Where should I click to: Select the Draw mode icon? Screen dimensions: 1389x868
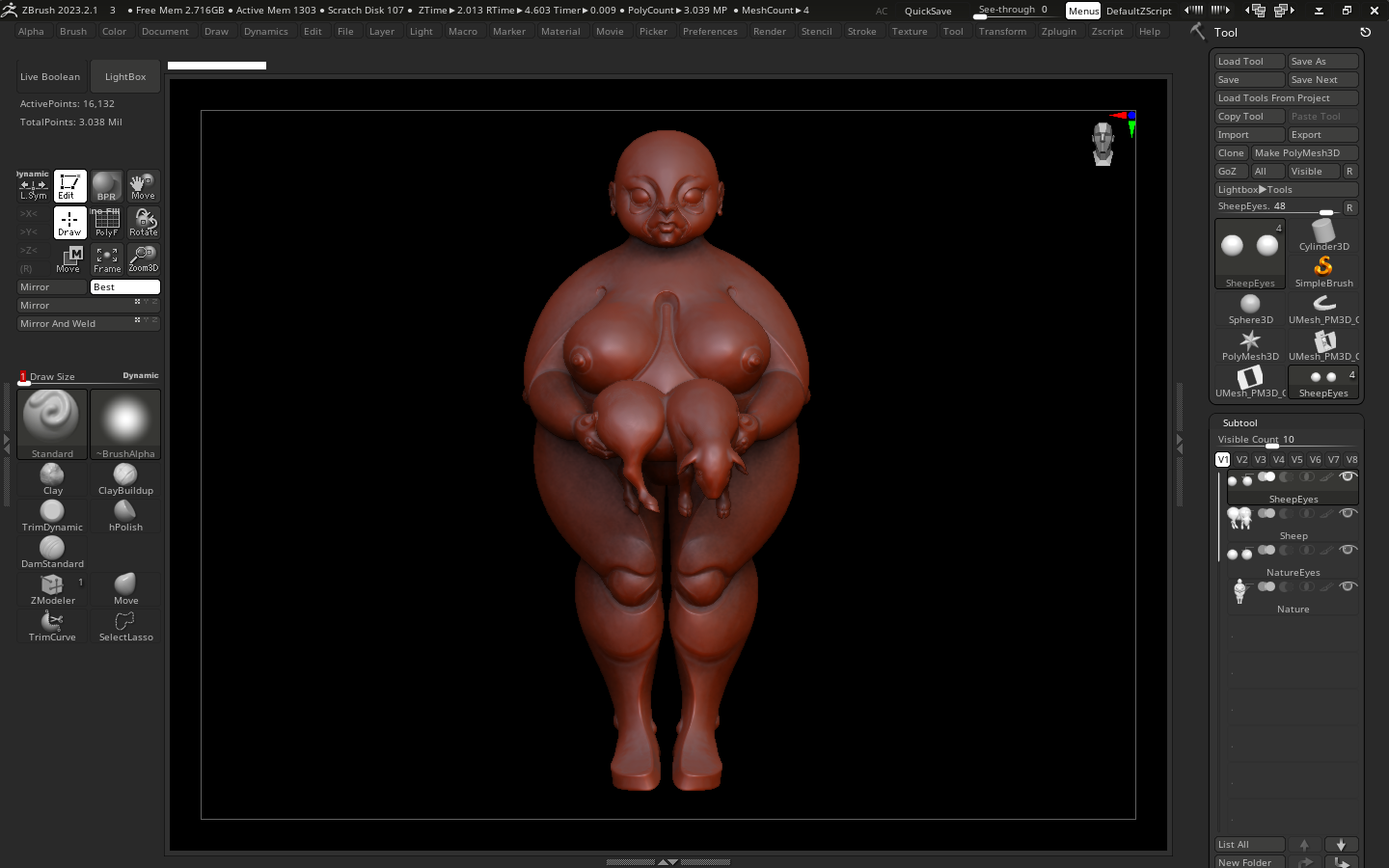click(69, 223)
